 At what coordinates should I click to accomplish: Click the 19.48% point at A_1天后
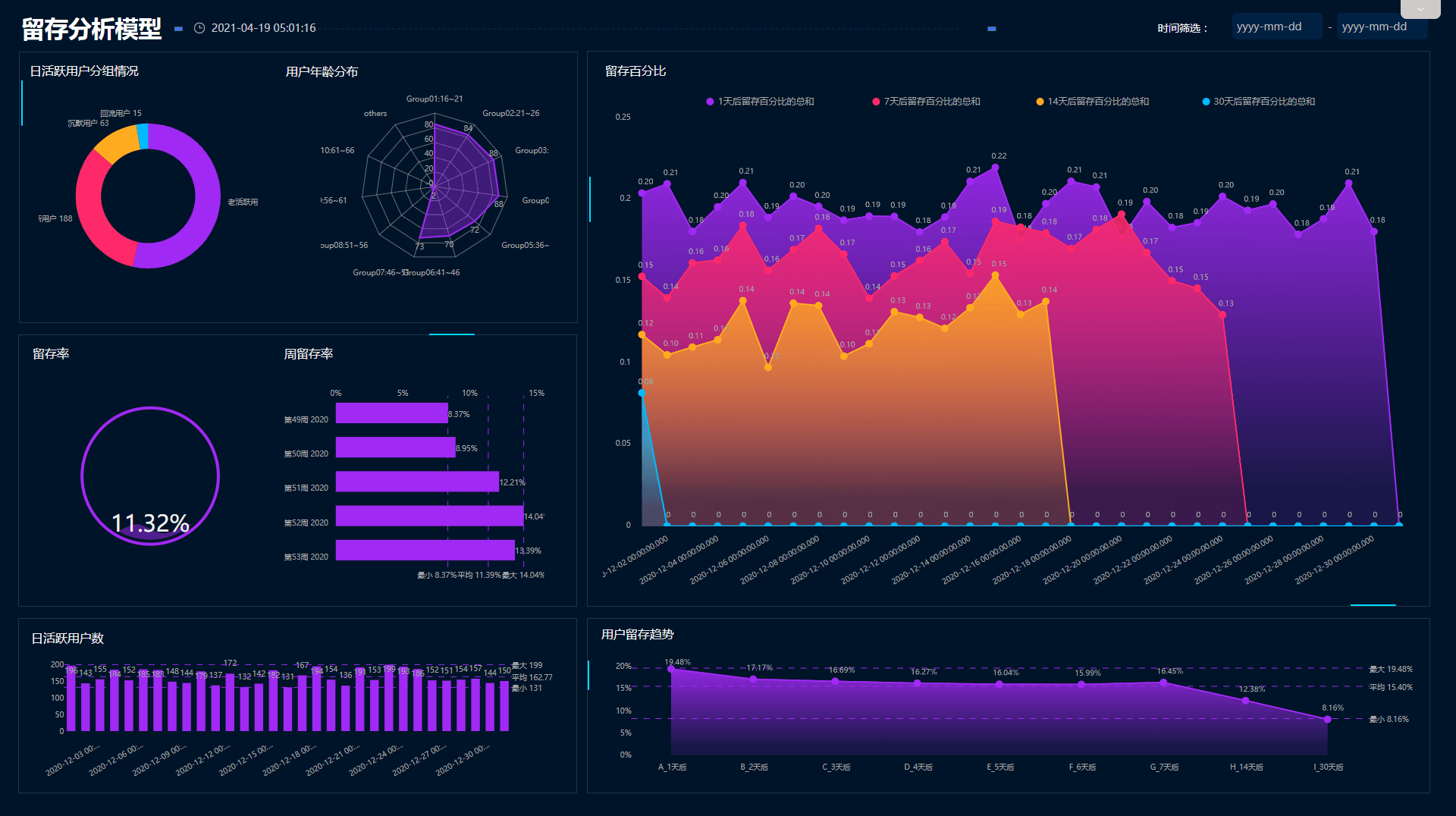671,669
